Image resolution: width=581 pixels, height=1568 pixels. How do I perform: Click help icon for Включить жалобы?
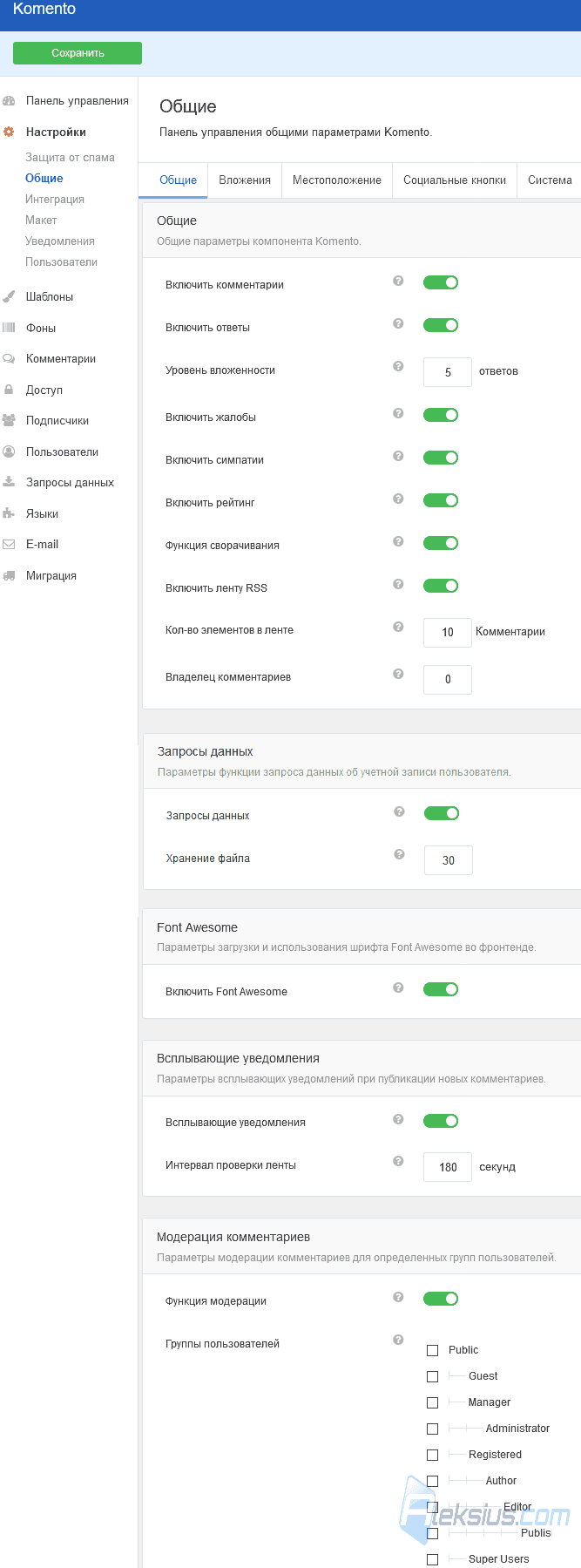click(398, 413)
